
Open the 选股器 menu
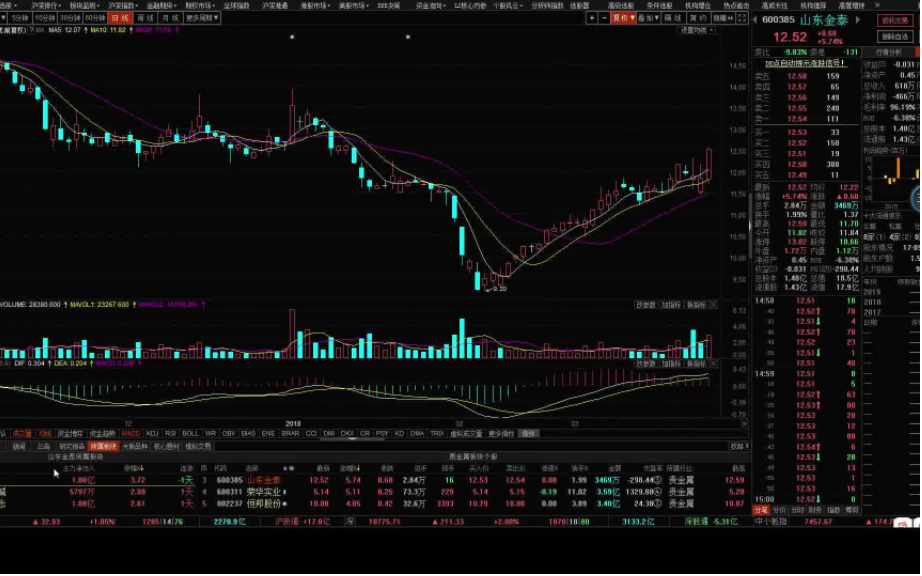click(579, 5)
